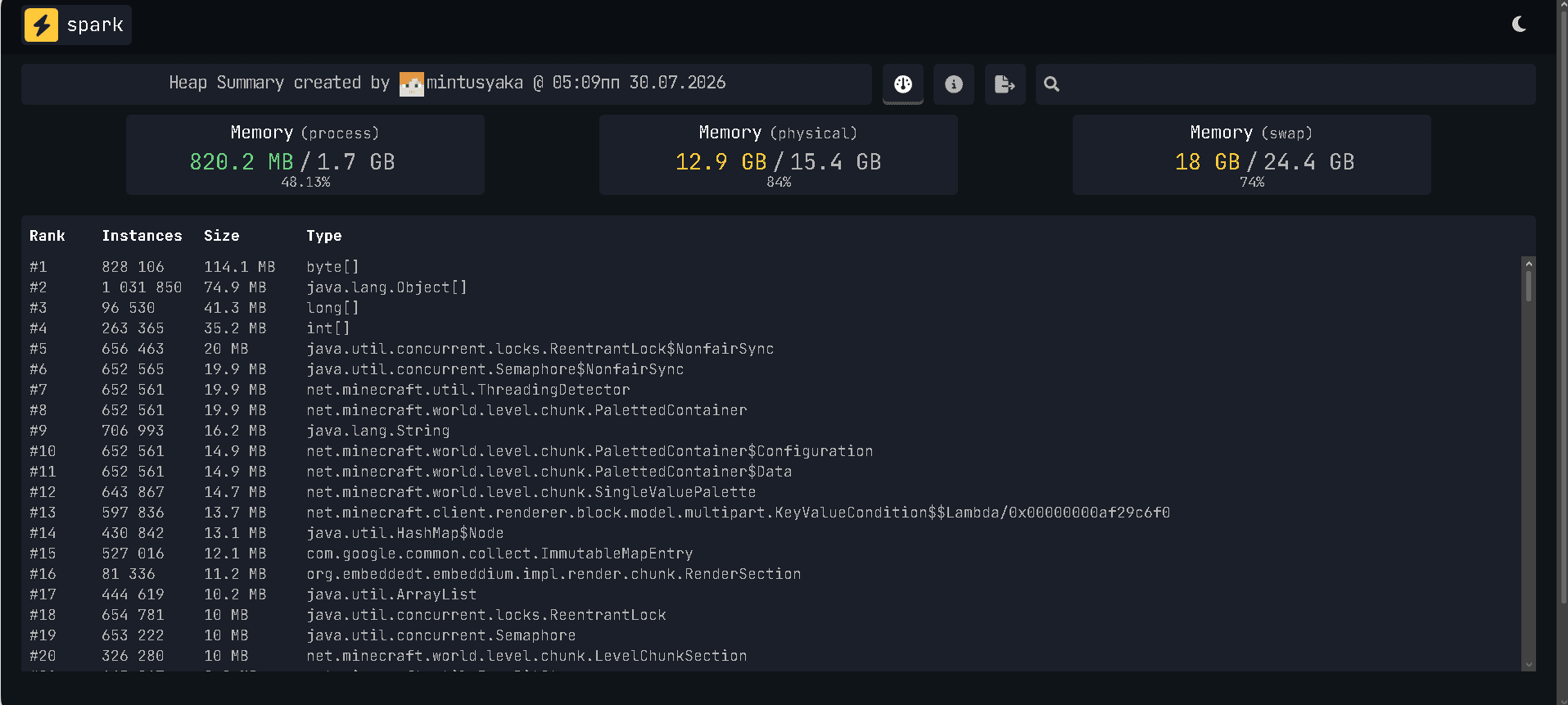Select the Memory (physical) card
This screenshot has height=705, width=1568.
click(x=779, y=155)
